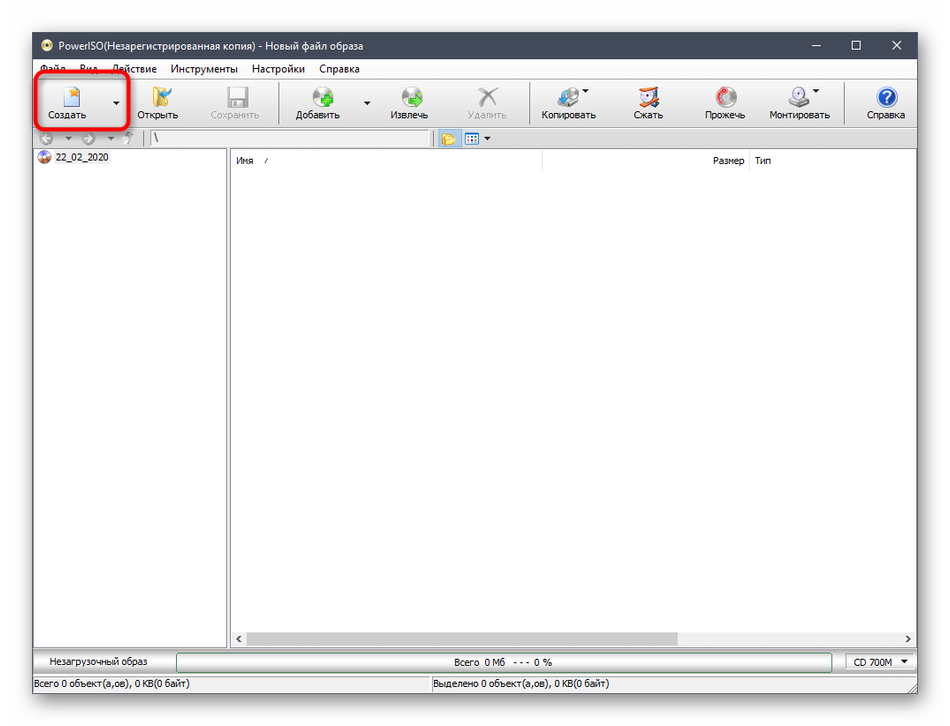Screen dimensions: 950x726
Task: Click the horizontal scrollbar in file list
Action: [x=461, y=639]
